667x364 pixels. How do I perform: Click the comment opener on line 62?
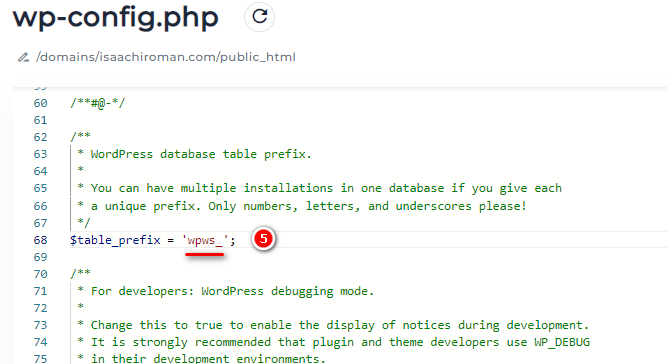click(80, 137)
